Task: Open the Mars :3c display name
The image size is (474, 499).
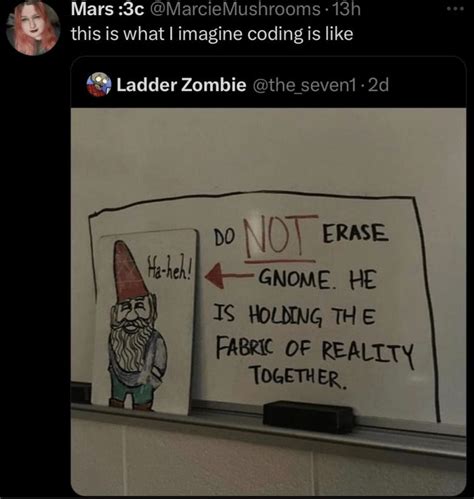Action: 107,9
